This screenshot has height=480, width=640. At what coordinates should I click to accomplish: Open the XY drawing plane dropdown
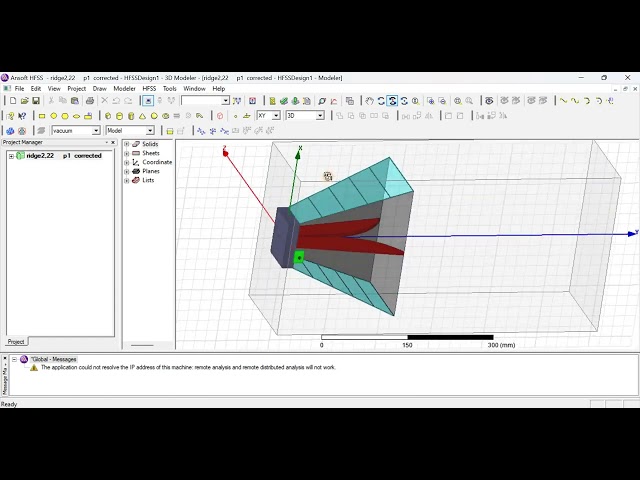pyautogui.click(x=268, y=116)
